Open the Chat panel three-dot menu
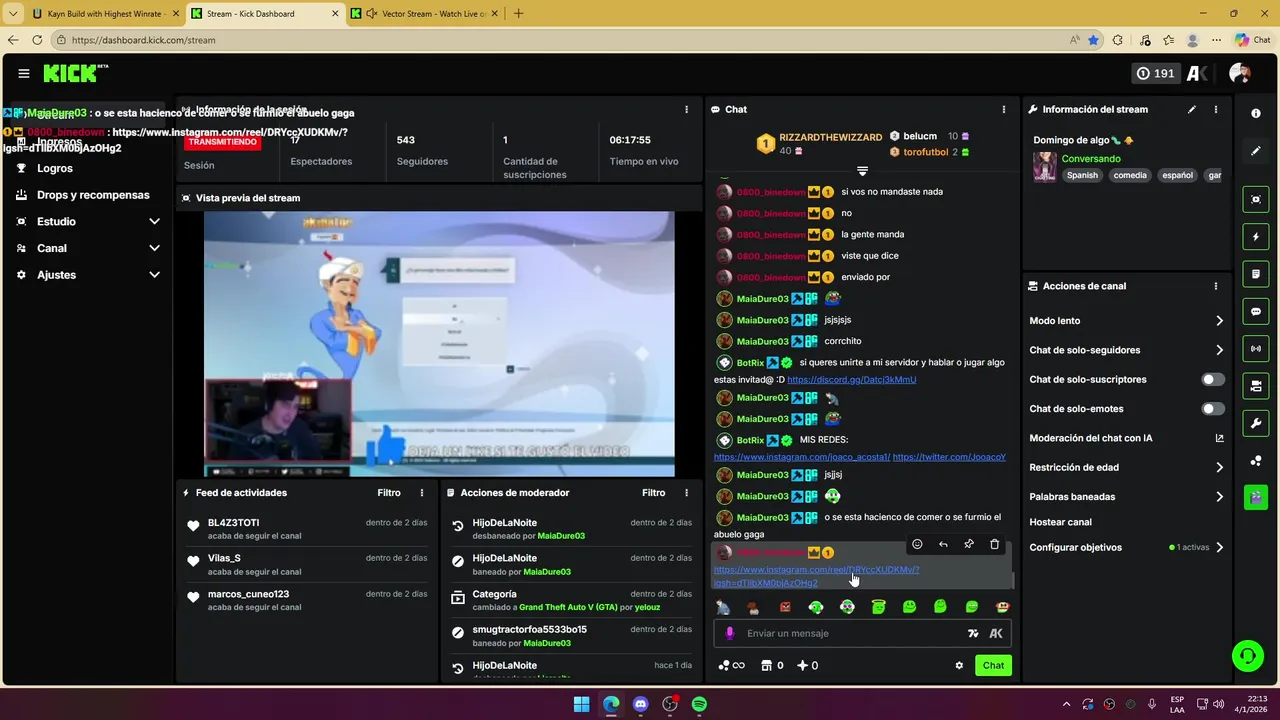This screenshot has height=720, width=1280. click(1004, 109)
